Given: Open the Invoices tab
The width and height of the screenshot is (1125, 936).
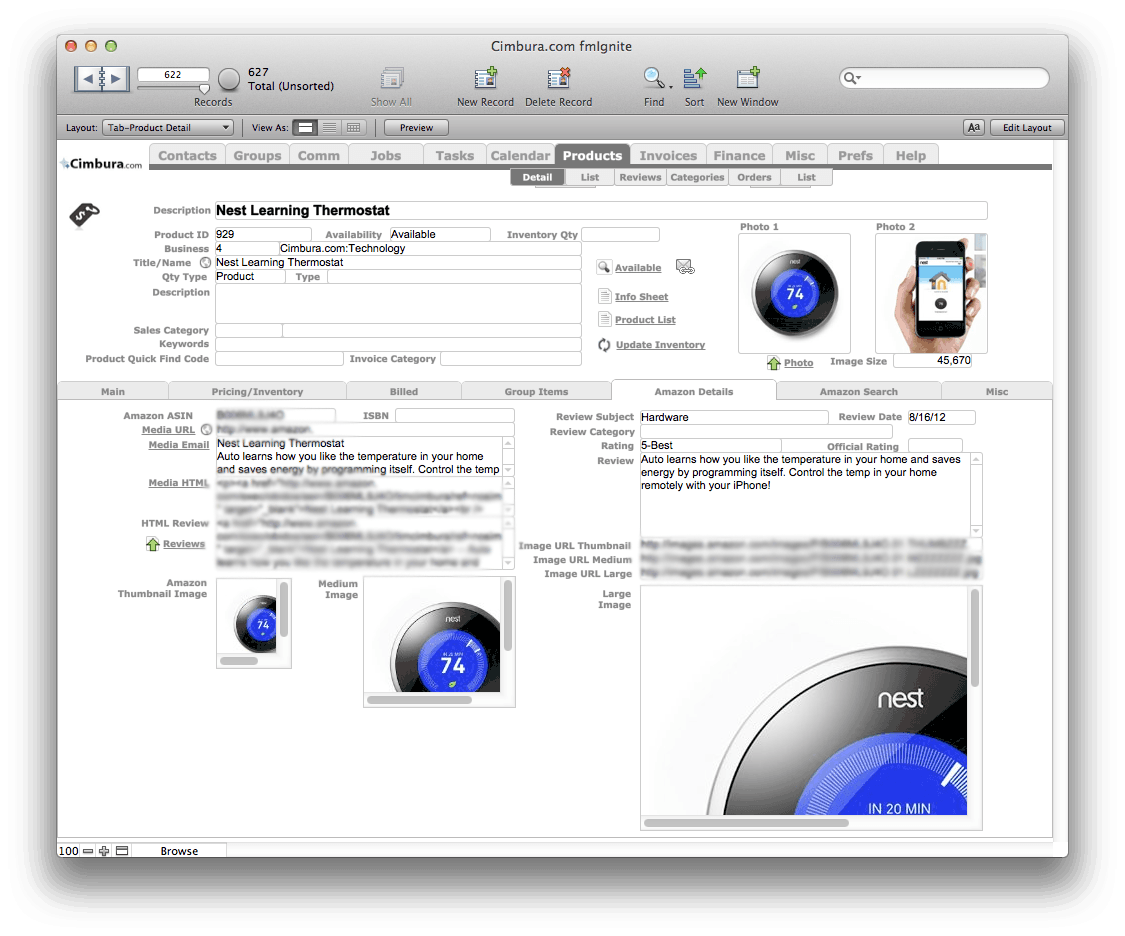Looking at the screenshot, I should tap(668, 155).
